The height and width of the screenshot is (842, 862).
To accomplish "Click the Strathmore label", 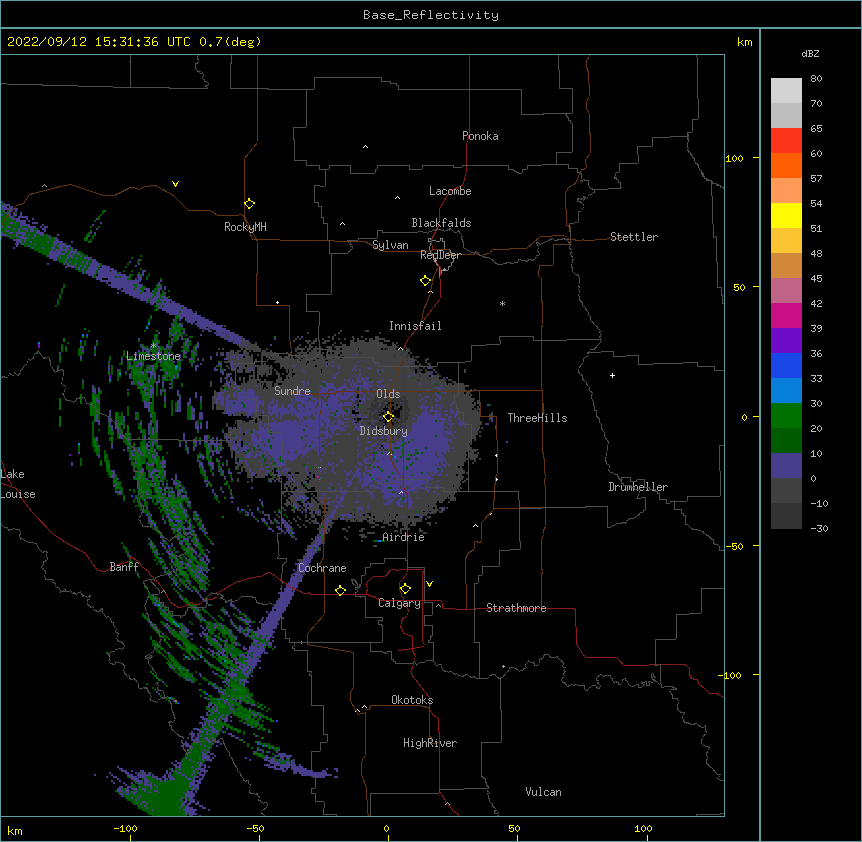I will click(x=516, y=608).
